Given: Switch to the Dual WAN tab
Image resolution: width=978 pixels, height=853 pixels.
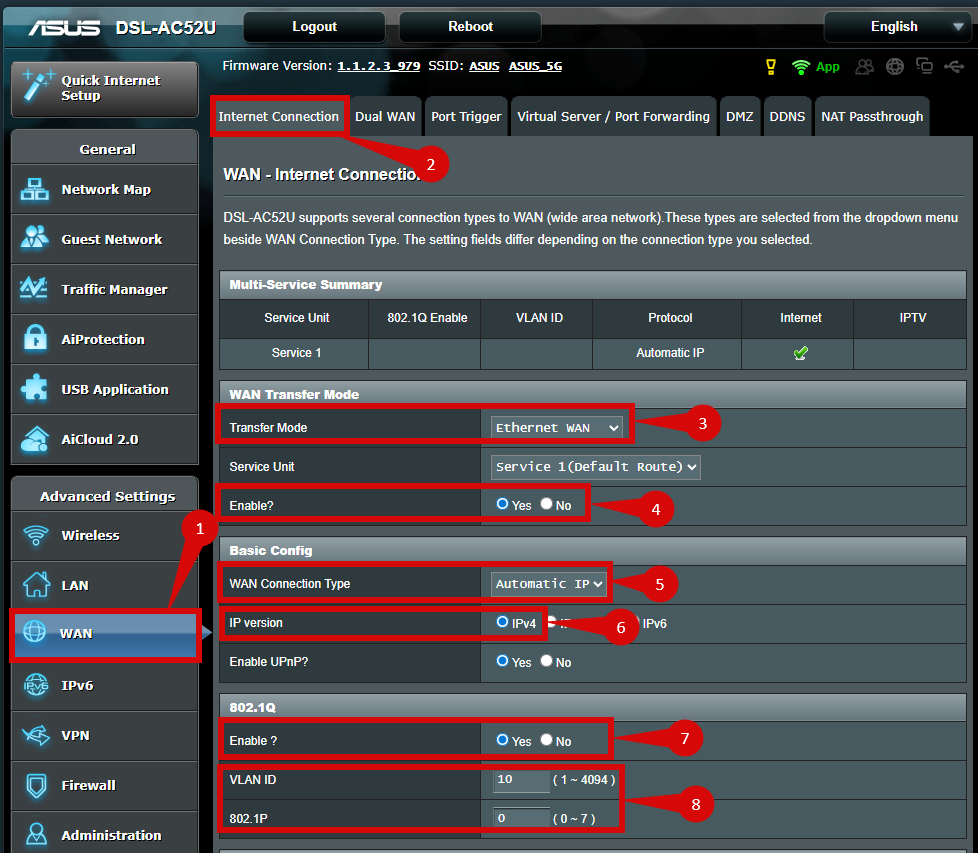Looking at the screenshot, I should [385, 117].
